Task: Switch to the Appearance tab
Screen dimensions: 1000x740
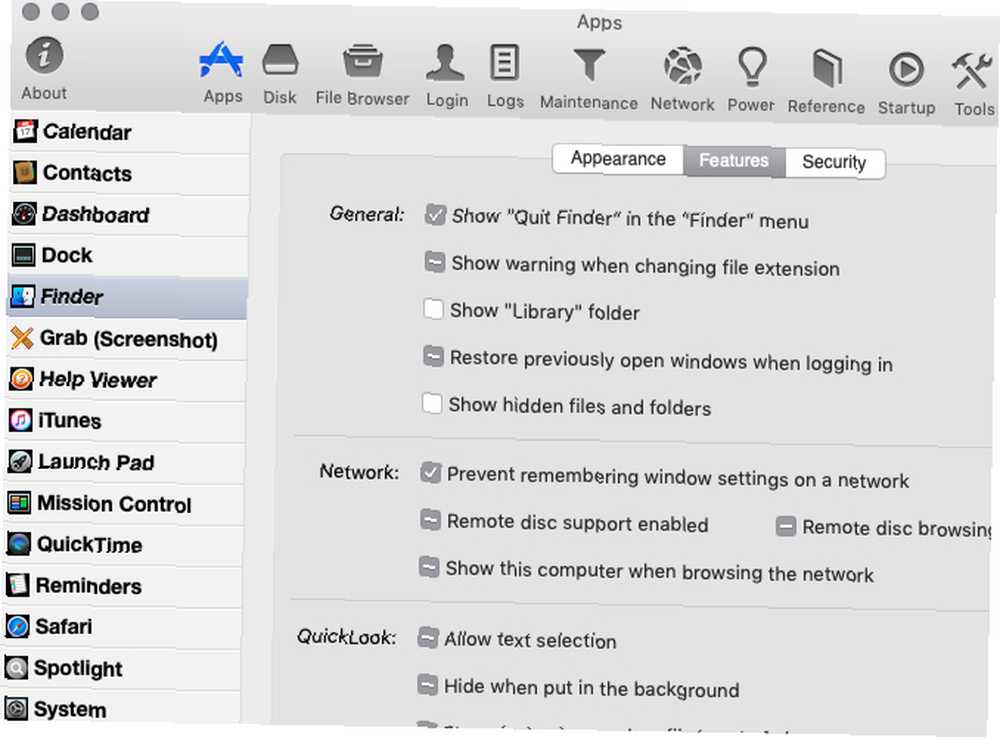Action: pos(618,158)
